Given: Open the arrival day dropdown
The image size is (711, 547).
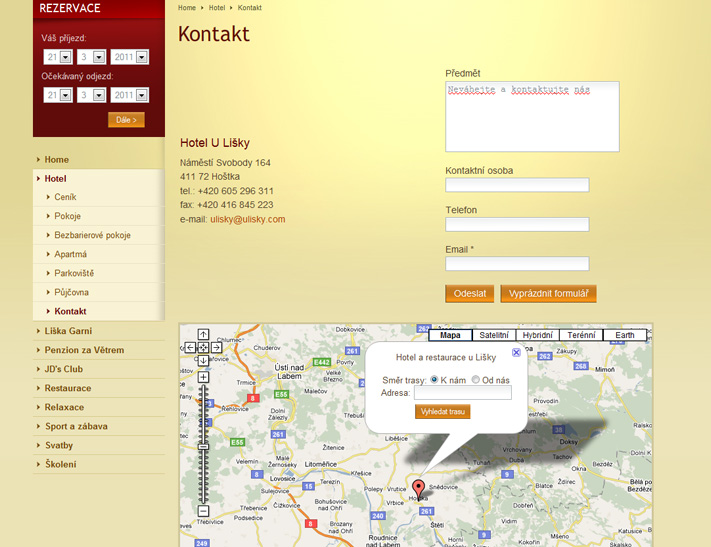Looking at the screenshot, I should 58,57.
